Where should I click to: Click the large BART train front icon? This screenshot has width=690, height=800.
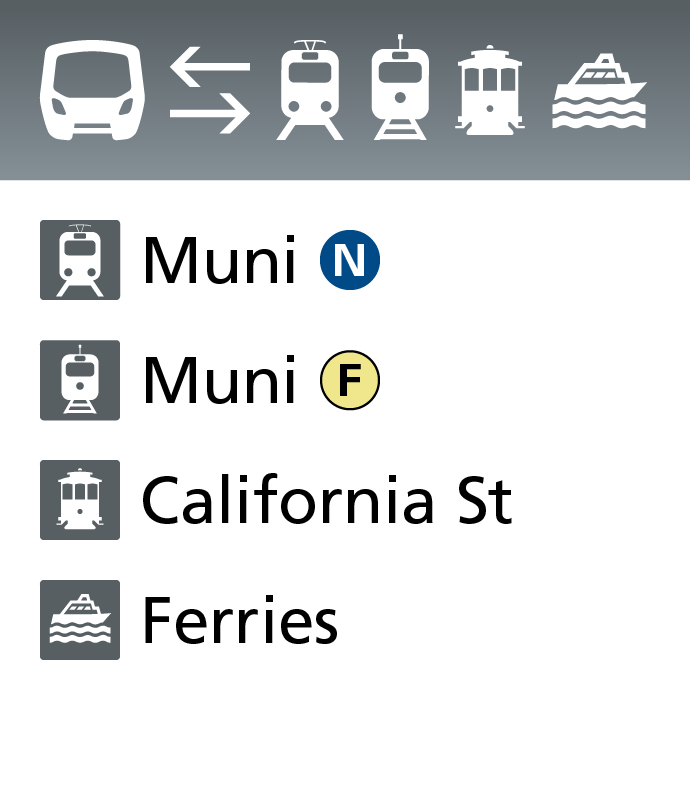click(92, 88)
